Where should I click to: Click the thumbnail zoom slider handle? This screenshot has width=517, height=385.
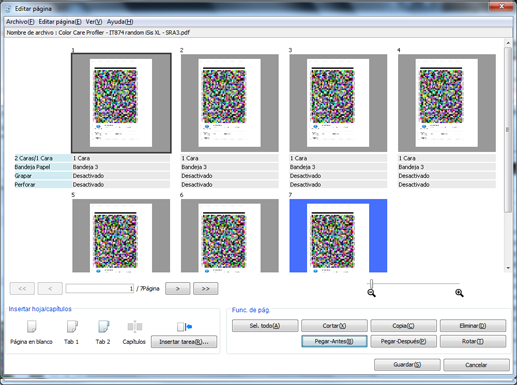click(x=371, y=284)
